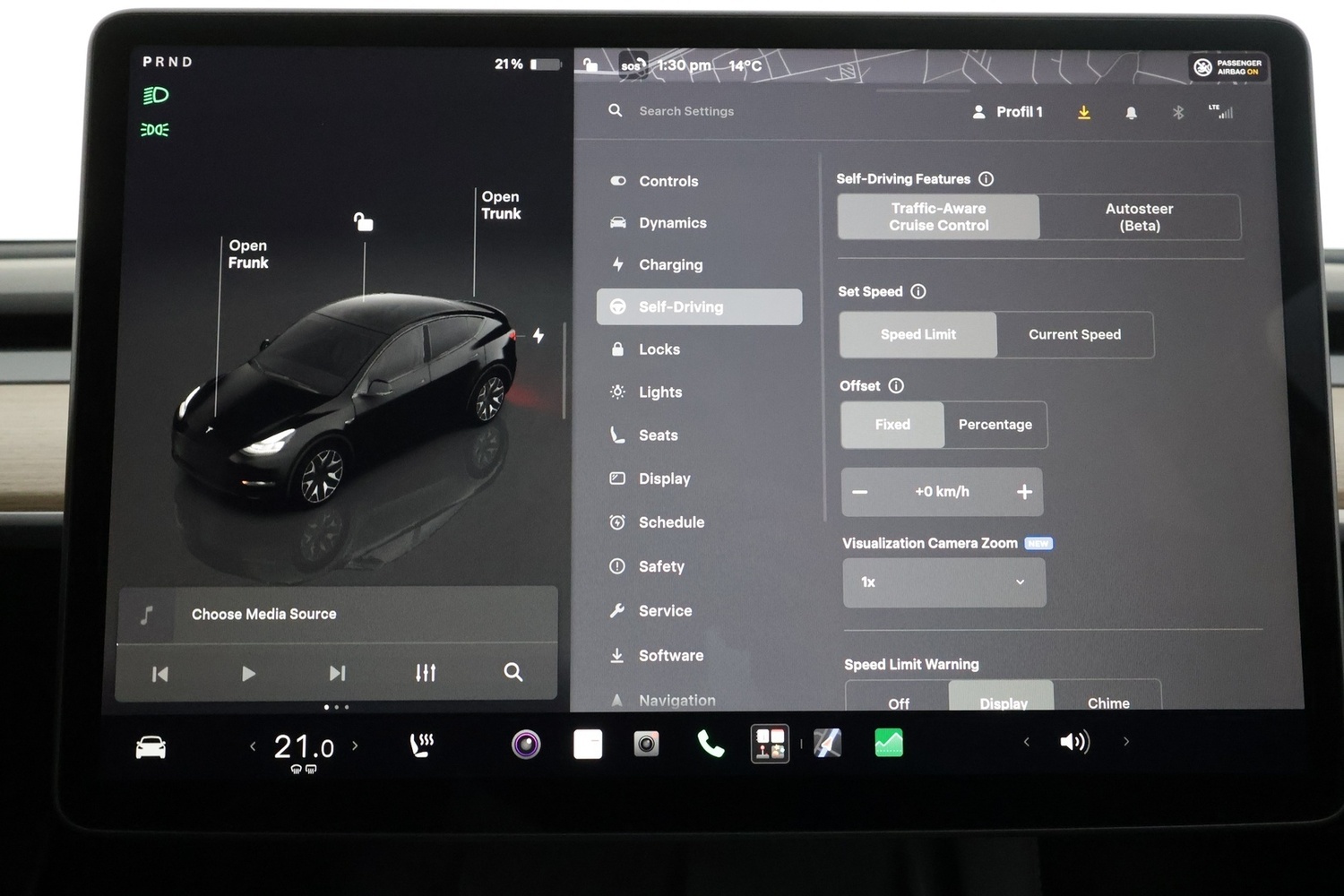Expand Visualization Camera Zoom dropdown
This screenshot has width=1344, height=896.
click(944, 582)
